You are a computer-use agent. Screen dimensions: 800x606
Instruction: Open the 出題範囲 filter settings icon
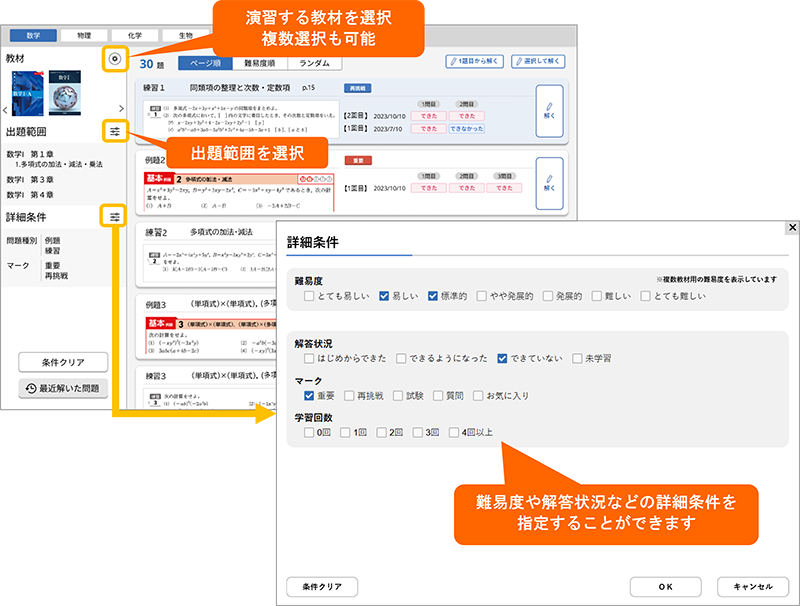click(x=115, y=131)
